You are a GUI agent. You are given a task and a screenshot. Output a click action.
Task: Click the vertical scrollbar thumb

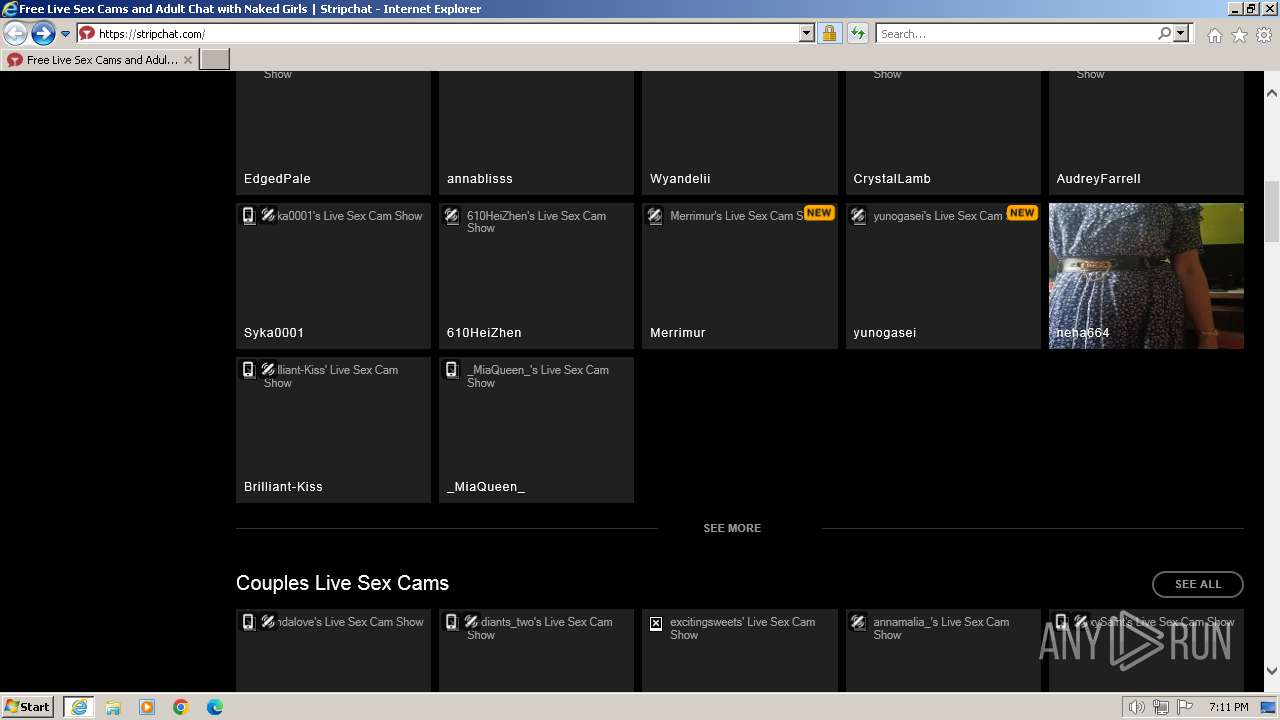click(1272, 211)
